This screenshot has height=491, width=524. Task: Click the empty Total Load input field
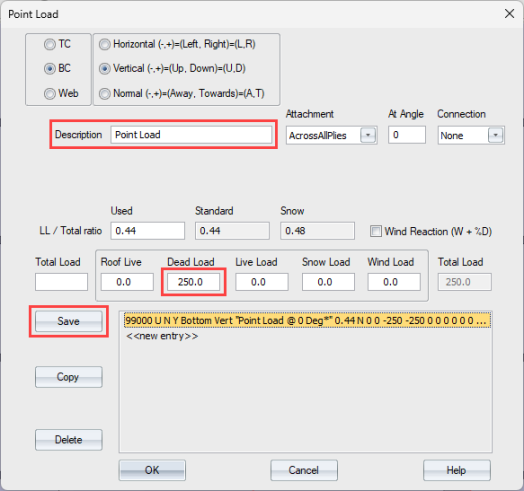[x=61, y=282]
